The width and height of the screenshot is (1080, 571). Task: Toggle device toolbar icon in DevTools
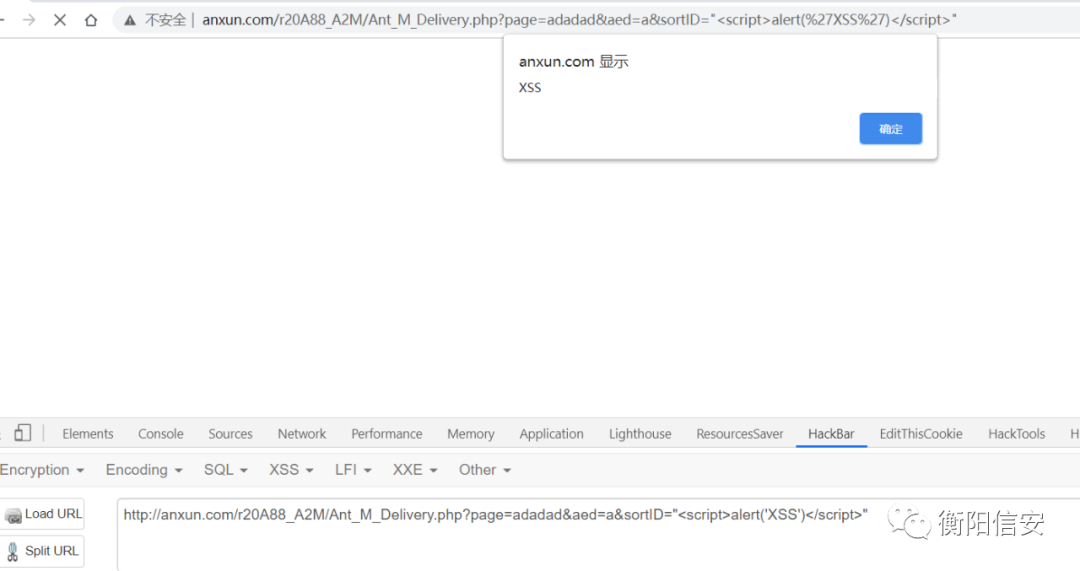(23, 433)
